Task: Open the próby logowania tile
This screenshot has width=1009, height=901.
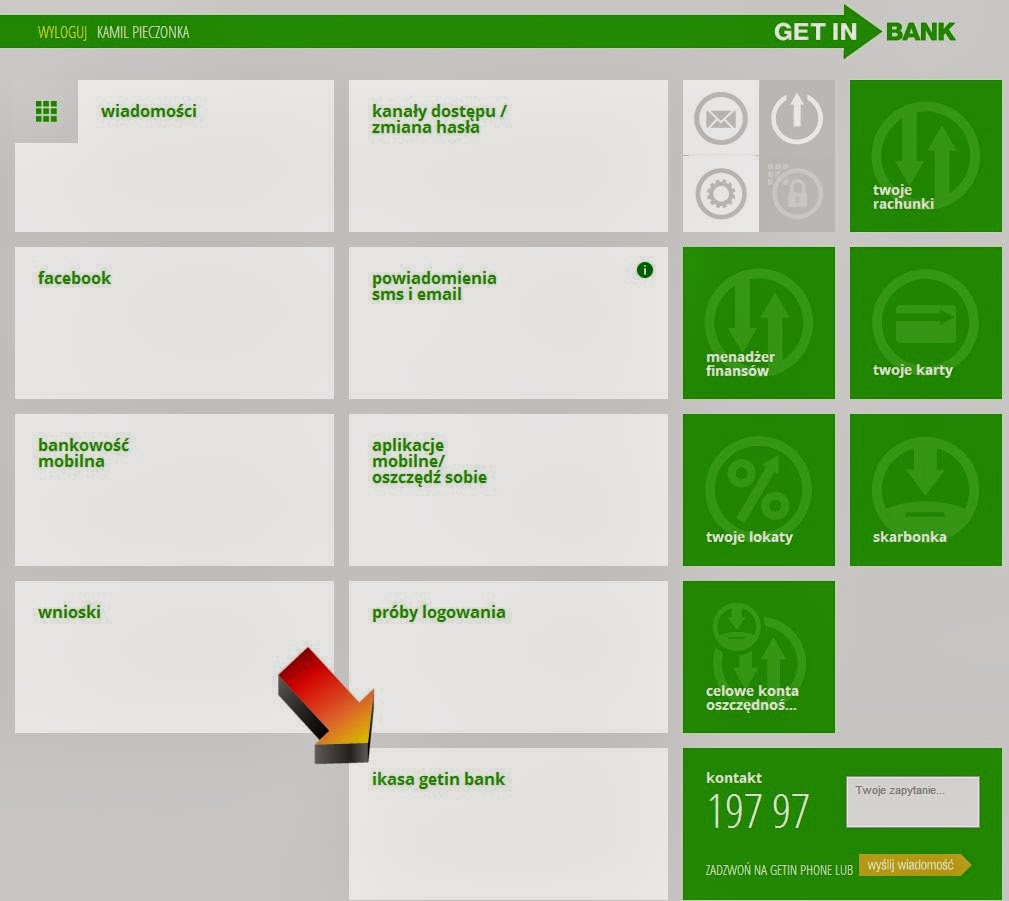Action: click(x=508, y=657)
